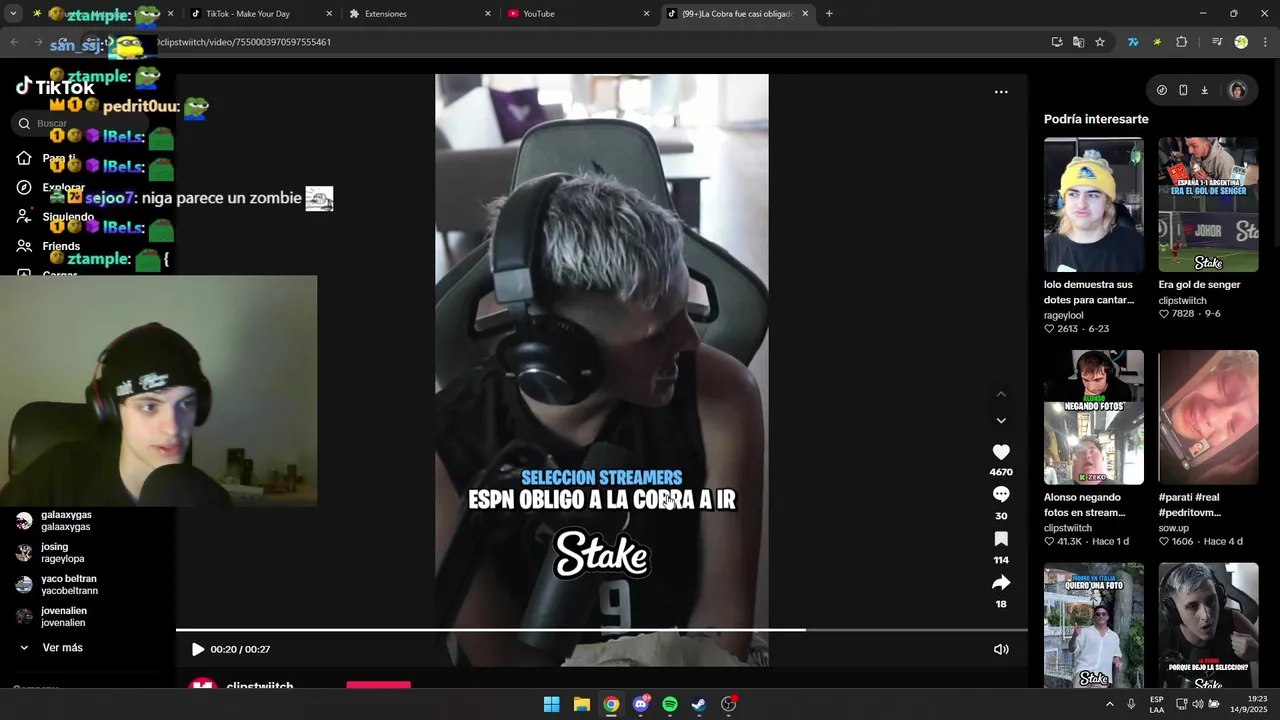Click the install app icon in address bar
The width and height of the screenshot is (1280, 720).
click(1057, 42)
